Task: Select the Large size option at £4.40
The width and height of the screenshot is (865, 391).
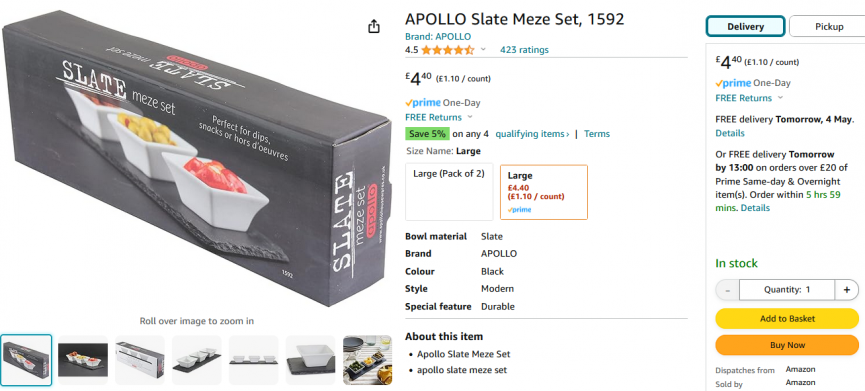Action: coord(544,192)
